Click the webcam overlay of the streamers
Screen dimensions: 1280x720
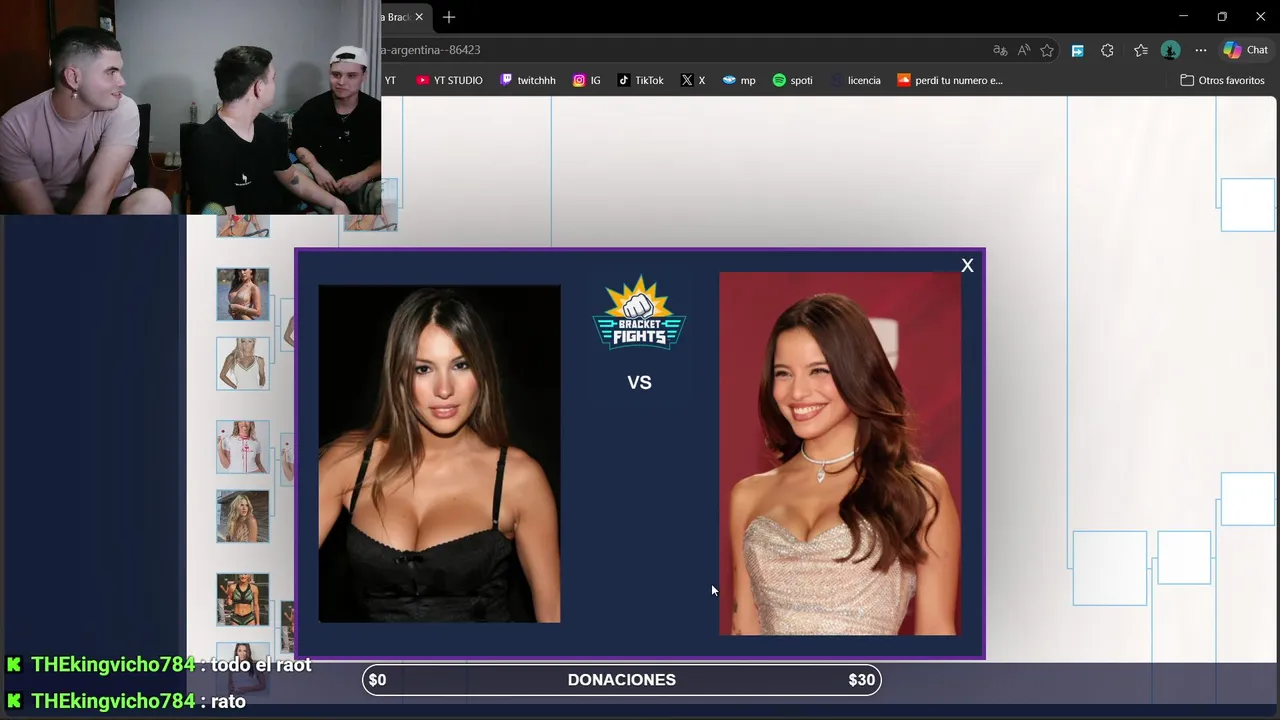pyautogui.click(x=190, y=107)
